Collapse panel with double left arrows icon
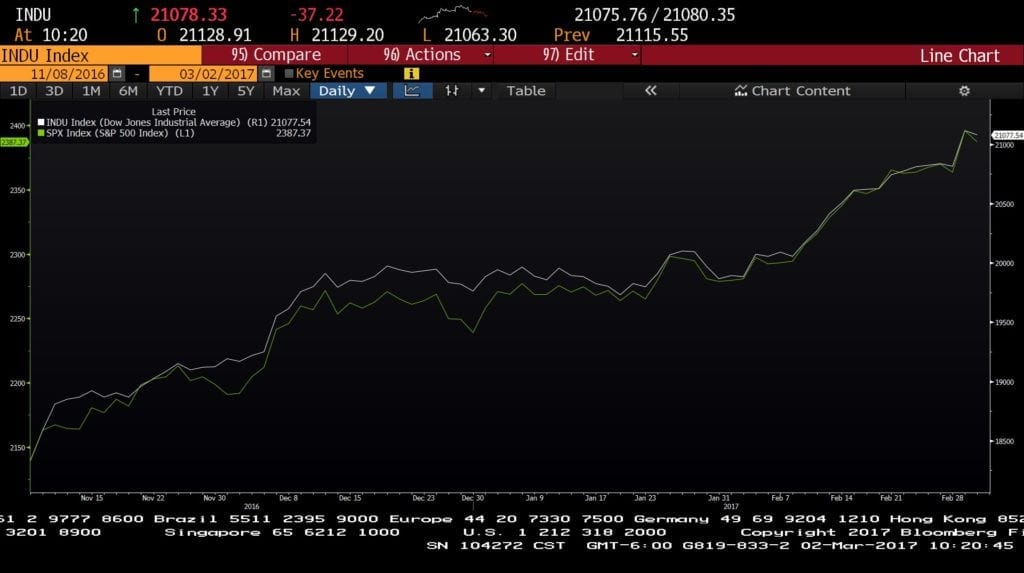 650,91
